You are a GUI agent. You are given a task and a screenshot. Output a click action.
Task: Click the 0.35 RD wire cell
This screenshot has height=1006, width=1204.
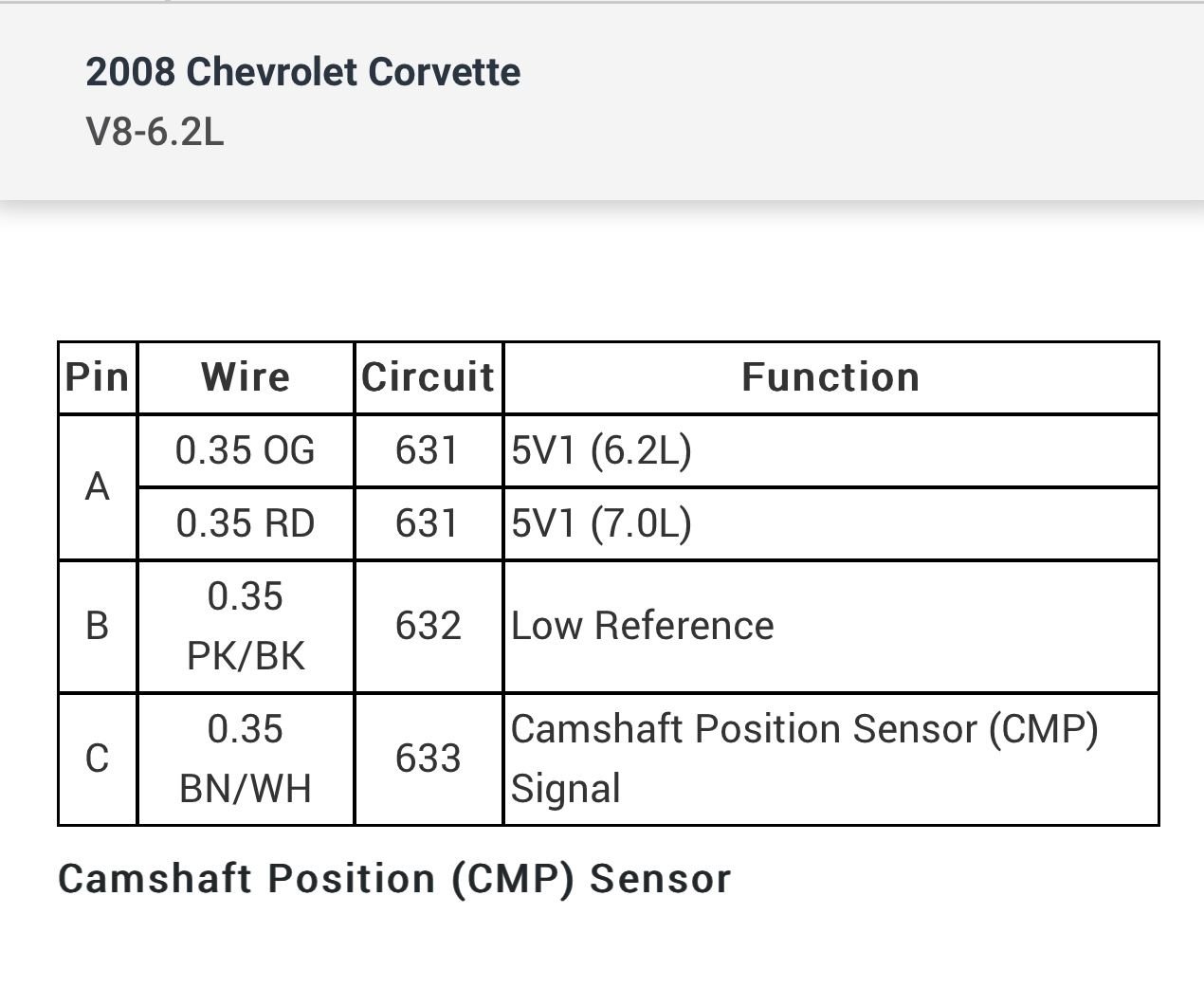pyautogui.click(x=246, y=523)
